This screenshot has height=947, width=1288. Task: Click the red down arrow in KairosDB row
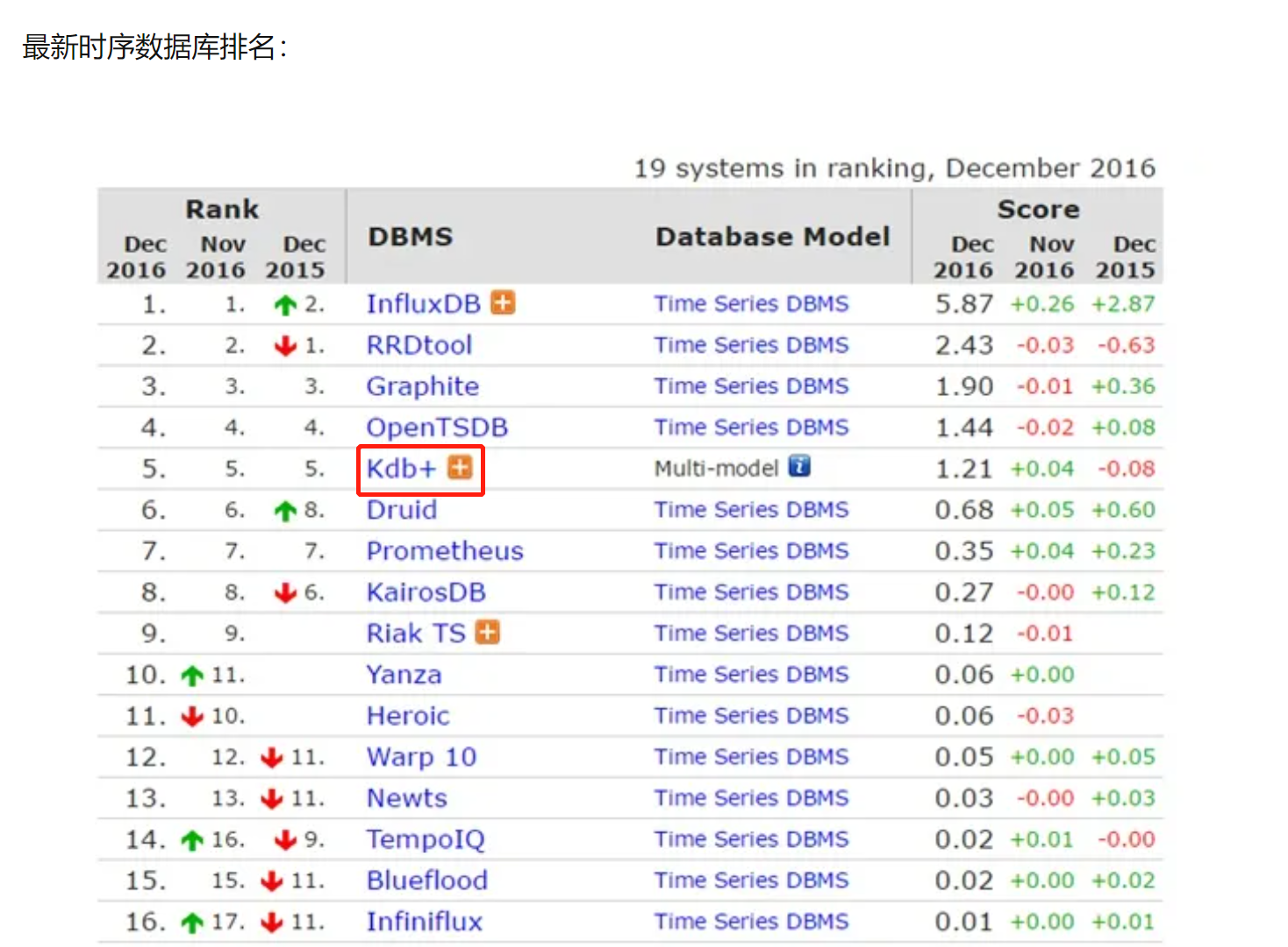(285, 593)
